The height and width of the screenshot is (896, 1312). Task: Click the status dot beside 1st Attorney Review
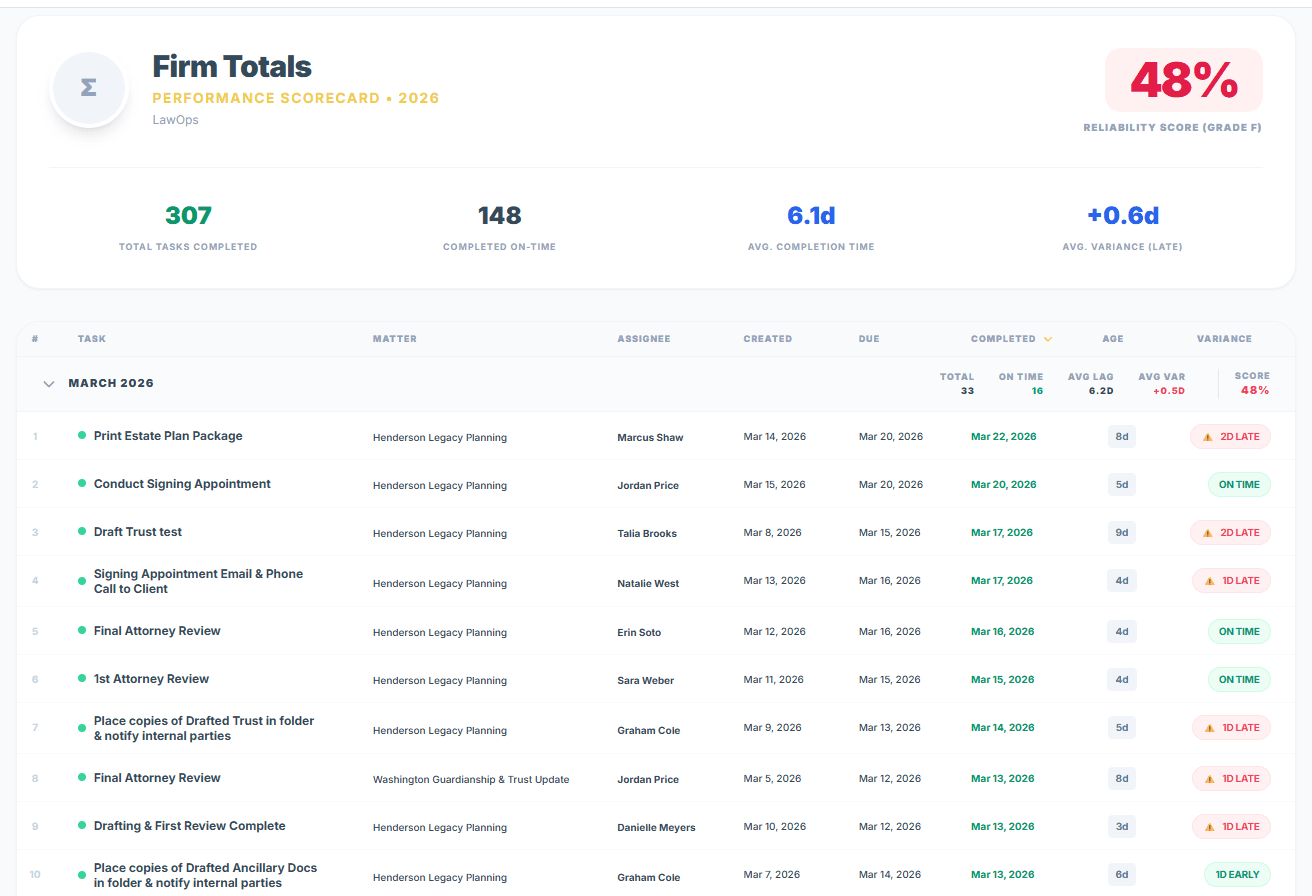click(x=82, y=679)
